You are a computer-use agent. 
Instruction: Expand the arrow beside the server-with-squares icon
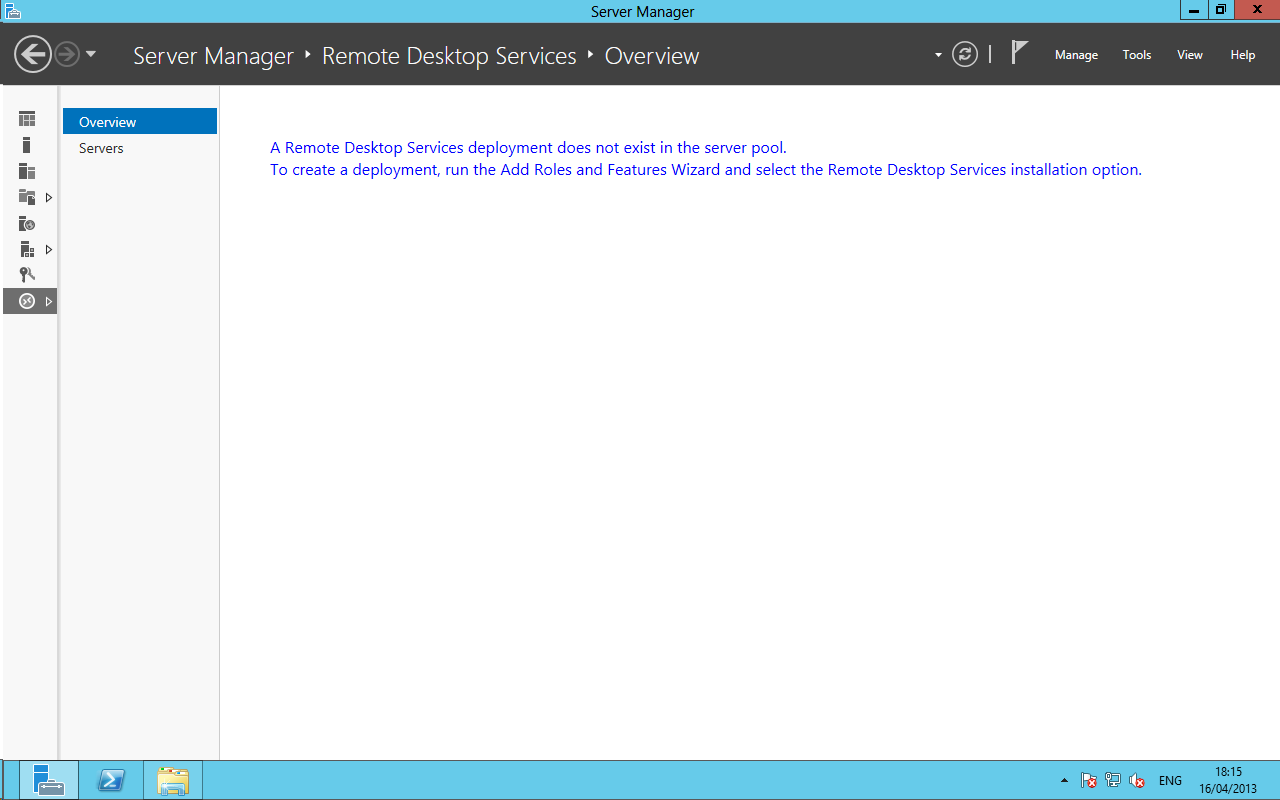(x=48, y=249)
